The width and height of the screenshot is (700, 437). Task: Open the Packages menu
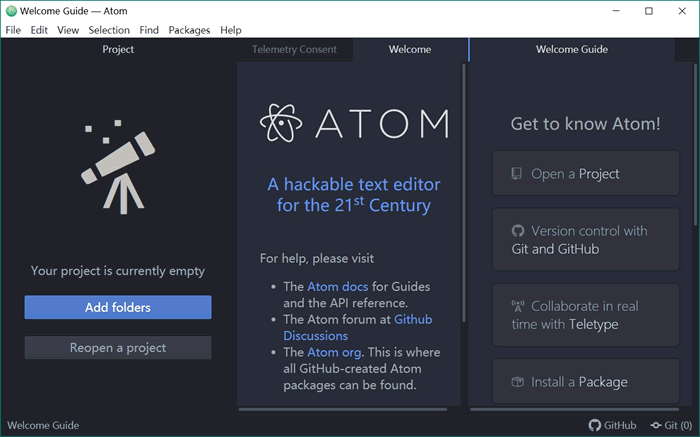(x=189, y=30)
